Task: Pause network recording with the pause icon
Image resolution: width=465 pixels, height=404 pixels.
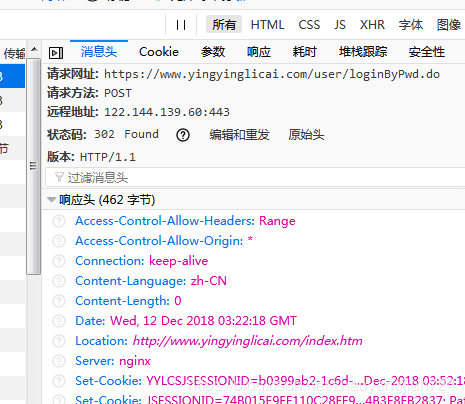Action: pos(181,25)
